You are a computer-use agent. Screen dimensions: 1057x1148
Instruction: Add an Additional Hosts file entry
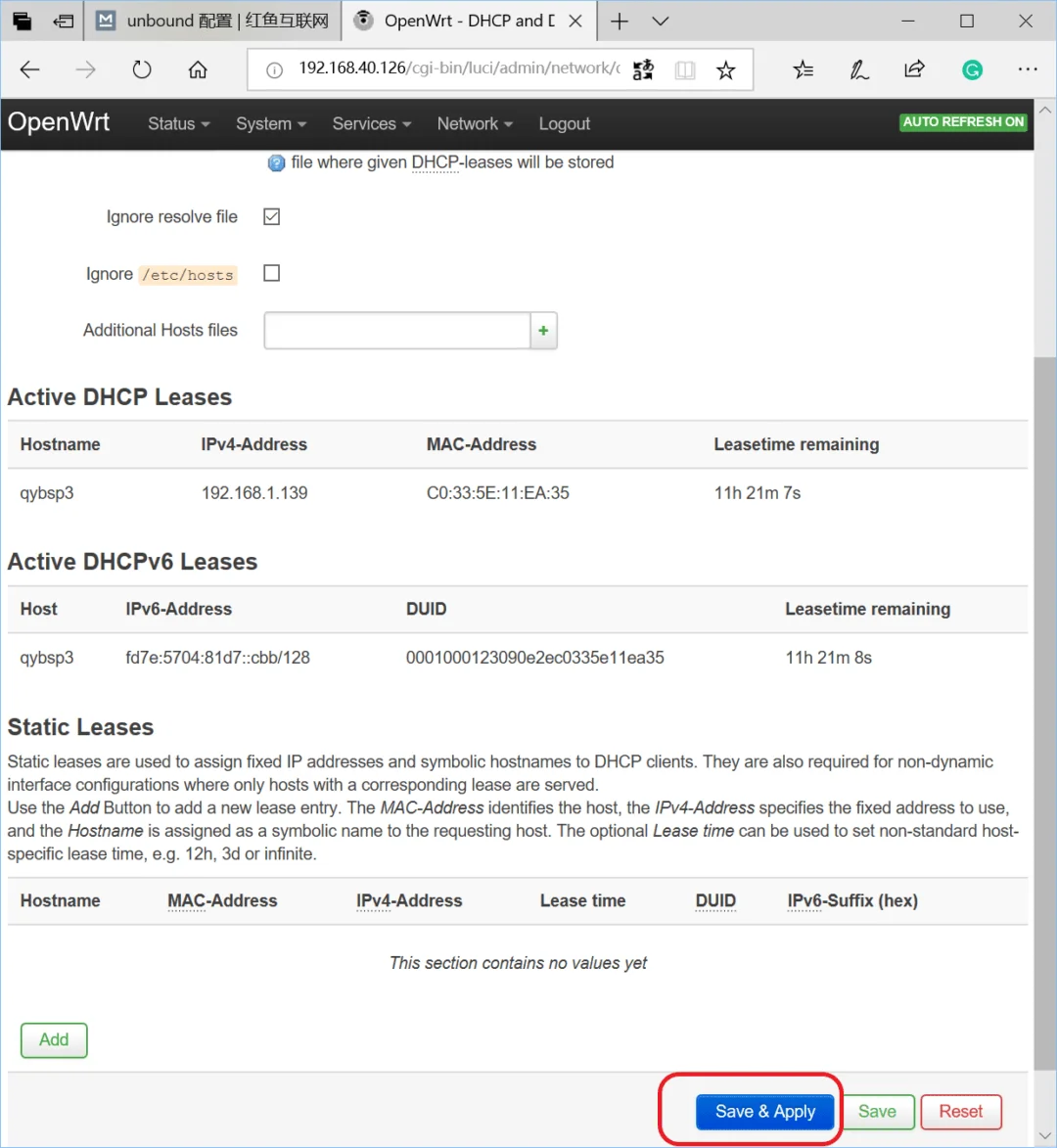[543, 331]
